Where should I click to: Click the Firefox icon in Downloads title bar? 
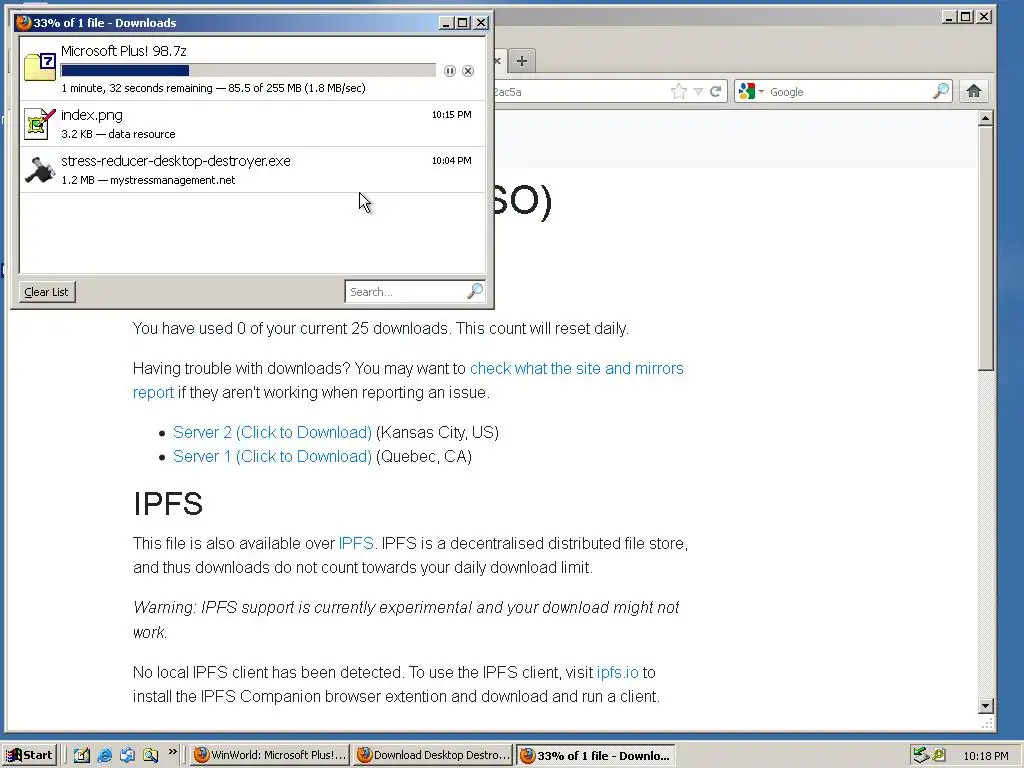point(24,22)
